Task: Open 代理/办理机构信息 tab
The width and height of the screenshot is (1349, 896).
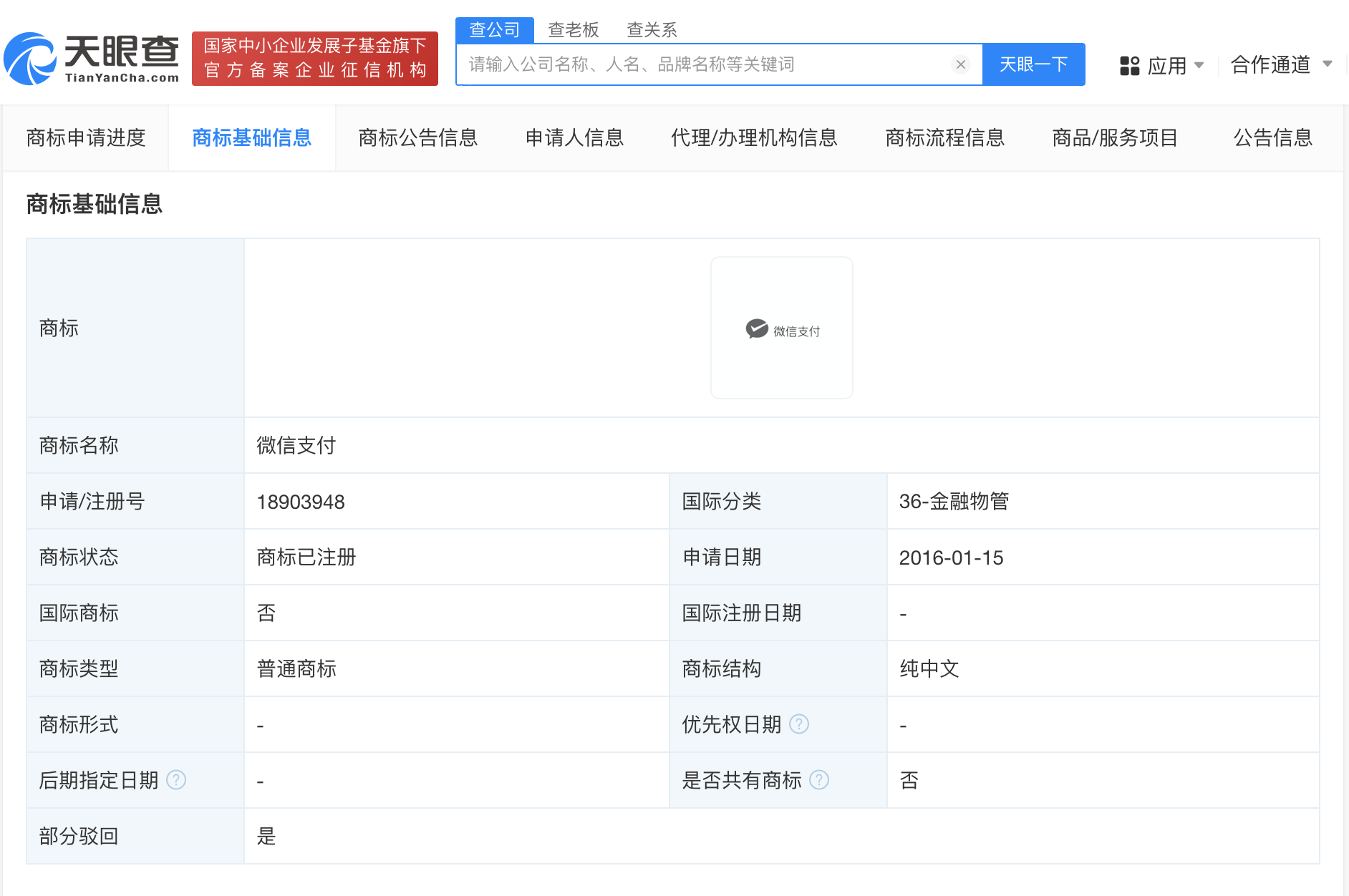Action: pyautogui.click(x=754, y=137)
